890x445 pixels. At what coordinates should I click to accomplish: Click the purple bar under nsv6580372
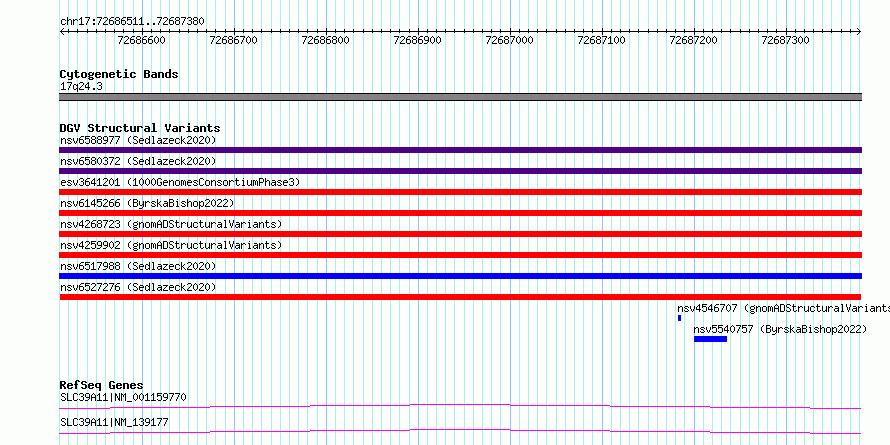click(x=460, y=171)
